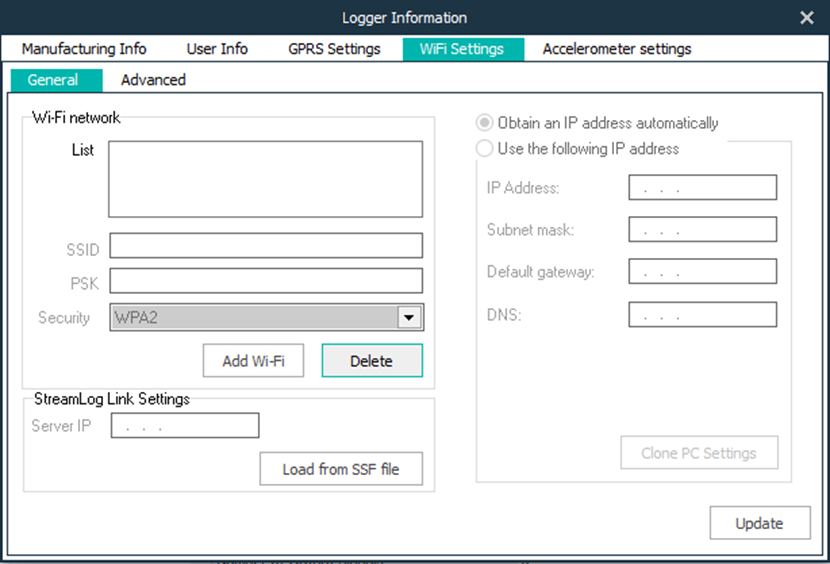Click the Server IP field
Image resolution: width=830 pixels, height=564 pixels.
[185, 426]
